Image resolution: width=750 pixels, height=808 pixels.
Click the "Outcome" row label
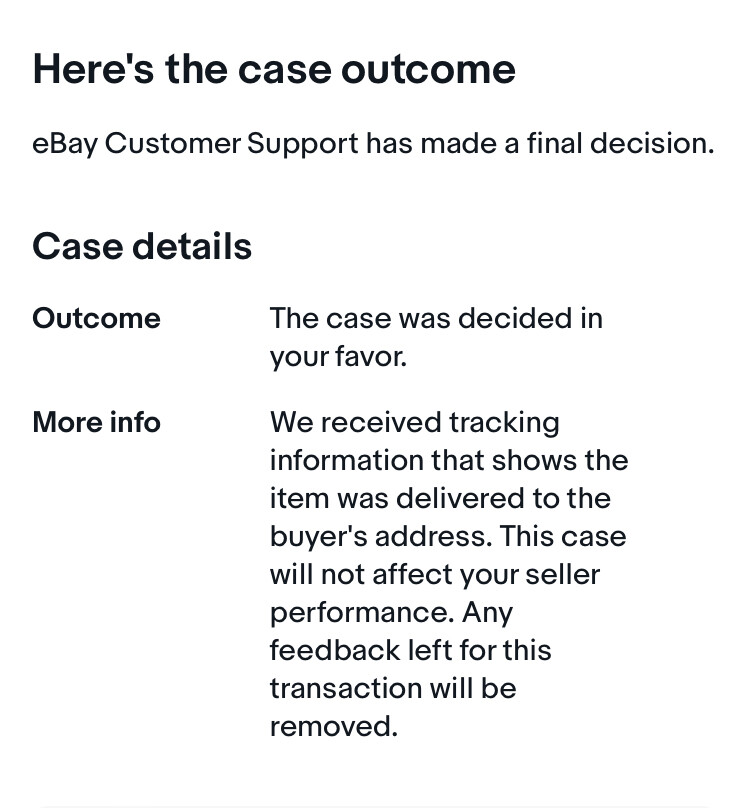tap(96, 318)
